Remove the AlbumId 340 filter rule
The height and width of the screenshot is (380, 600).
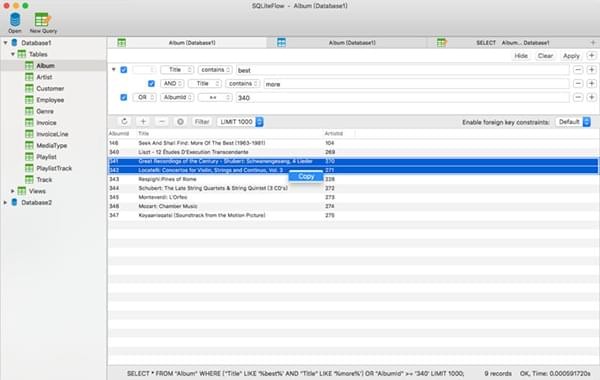(x=578, y=98)
